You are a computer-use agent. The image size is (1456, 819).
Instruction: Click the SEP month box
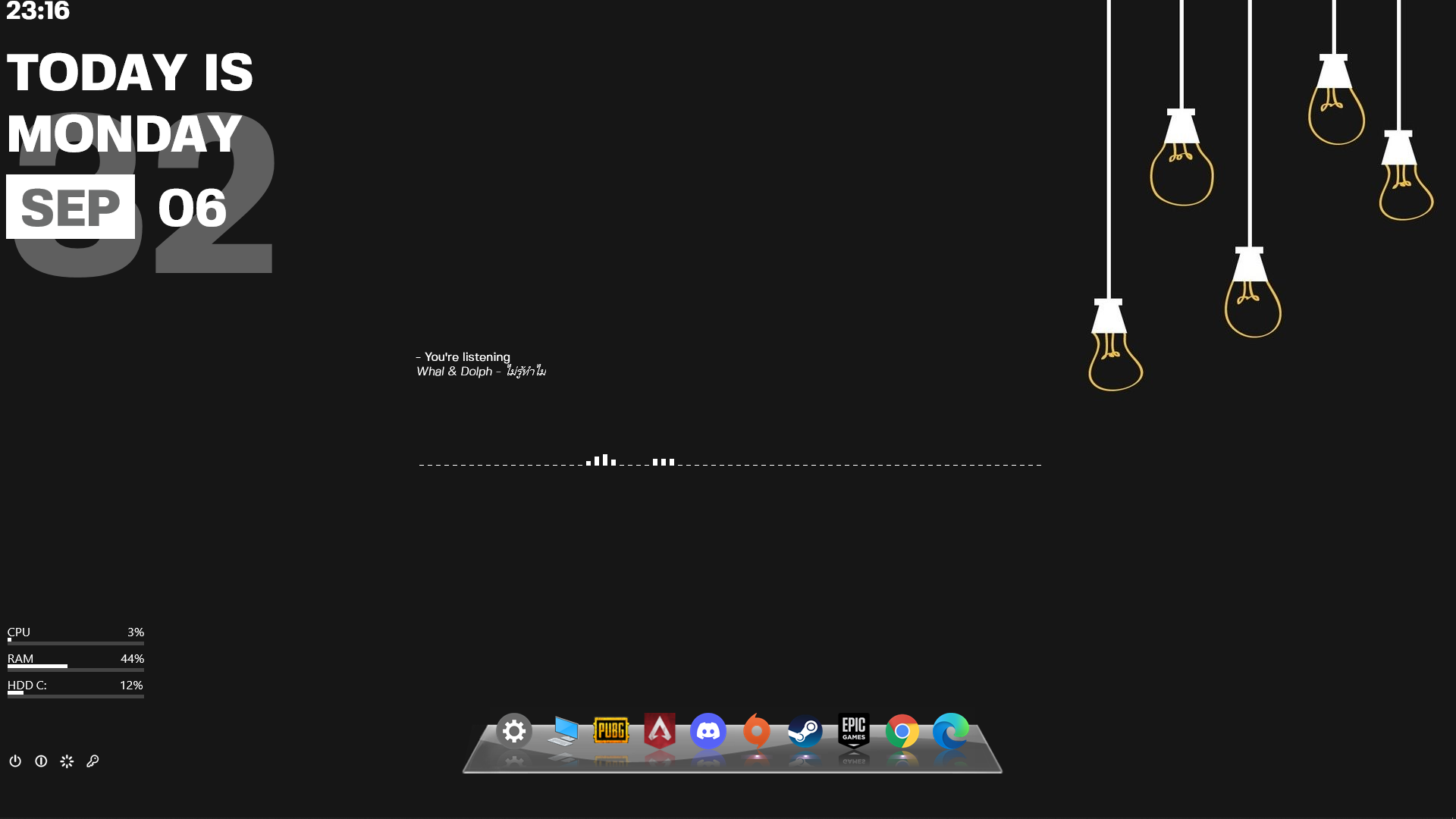pos(71,207)
